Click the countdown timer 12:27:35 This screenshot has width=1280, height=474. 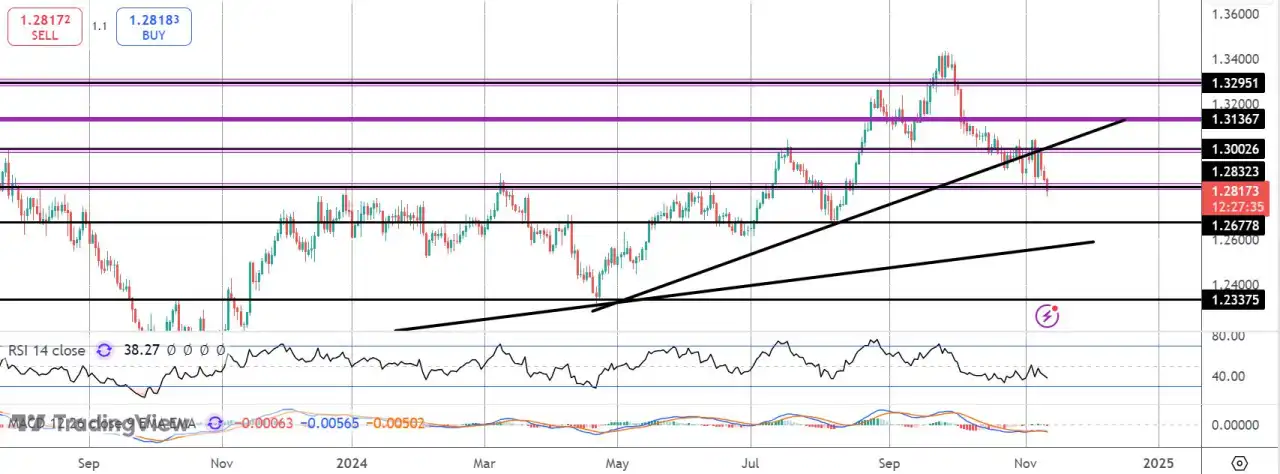coord(1239,206)
